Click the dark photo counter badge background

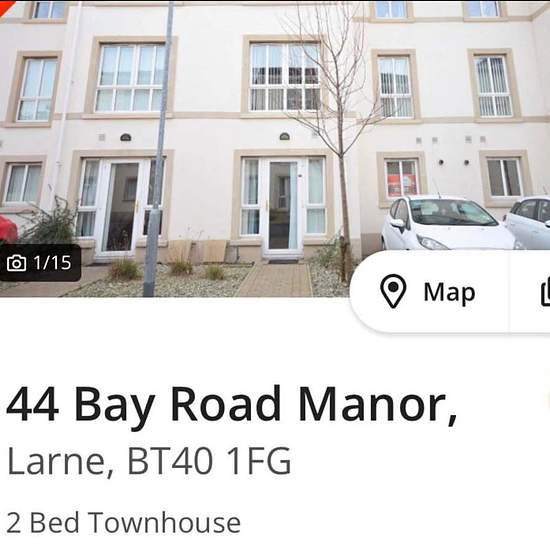coord(40,263)
